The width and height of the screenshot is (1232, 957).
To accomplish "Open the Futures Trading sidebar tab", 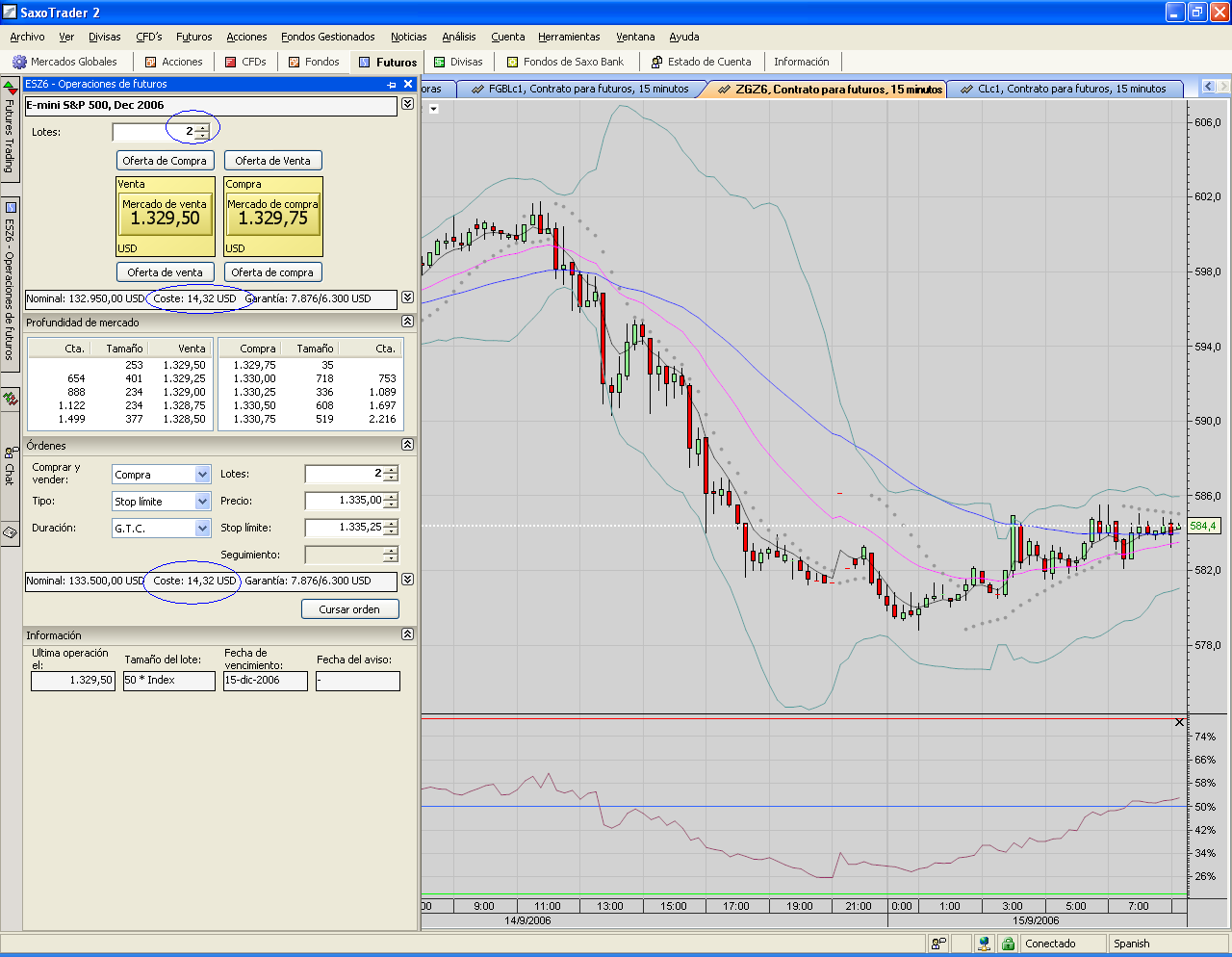I will 10,134.
